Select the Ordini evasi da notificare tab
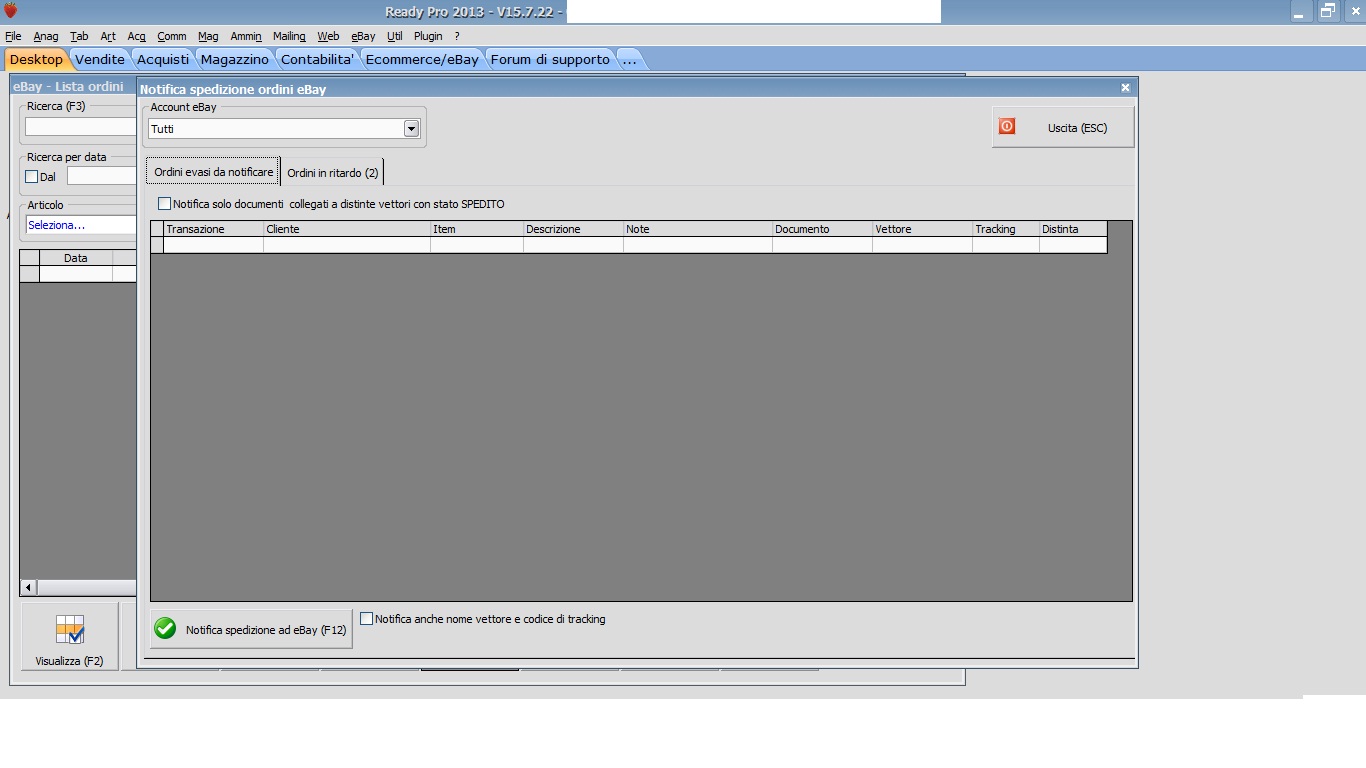1366x768 pixels. coord(214,172)
